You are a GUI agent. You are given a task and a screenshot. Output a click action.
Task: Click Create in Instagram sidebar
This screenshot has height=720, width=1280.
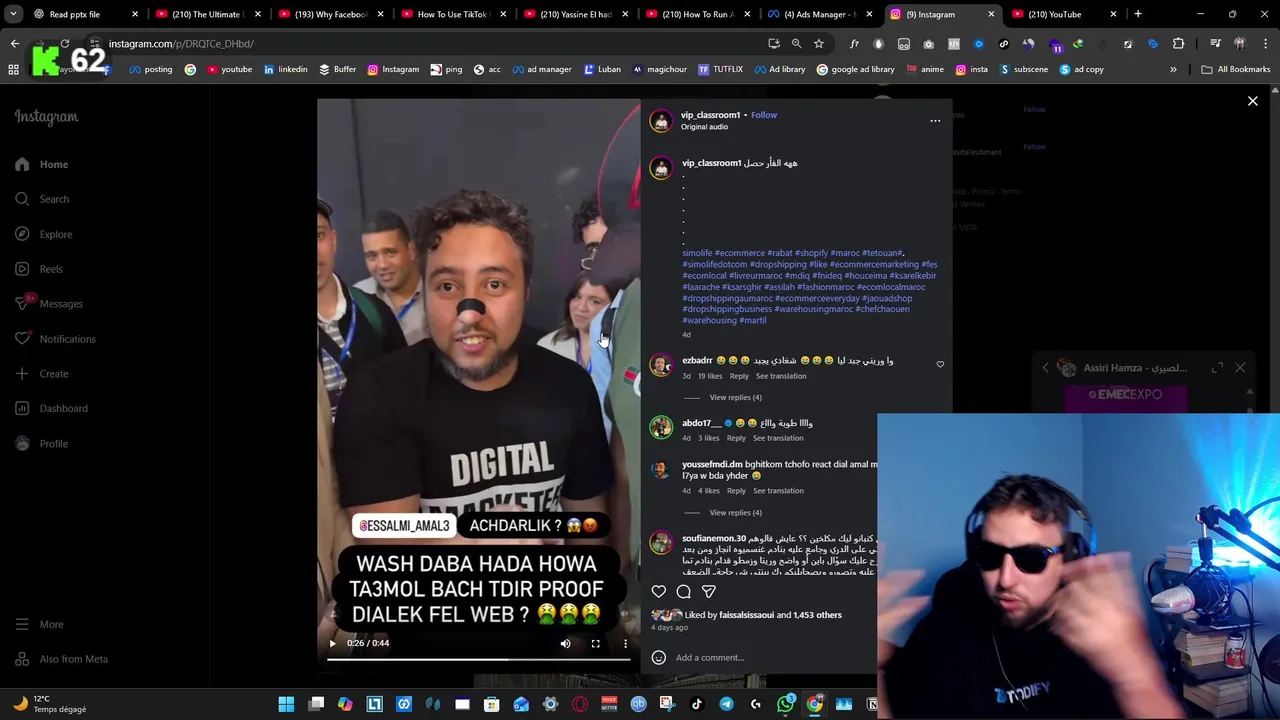pos(42,374)
